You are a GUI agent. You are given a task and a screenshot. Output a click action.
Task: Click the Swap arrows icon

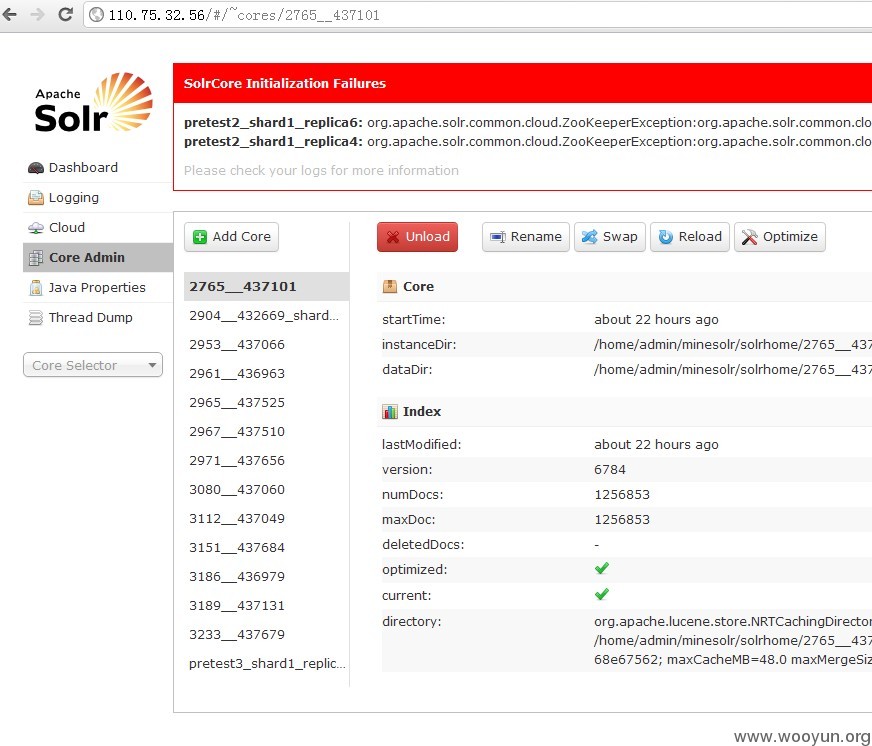[589, 237]
